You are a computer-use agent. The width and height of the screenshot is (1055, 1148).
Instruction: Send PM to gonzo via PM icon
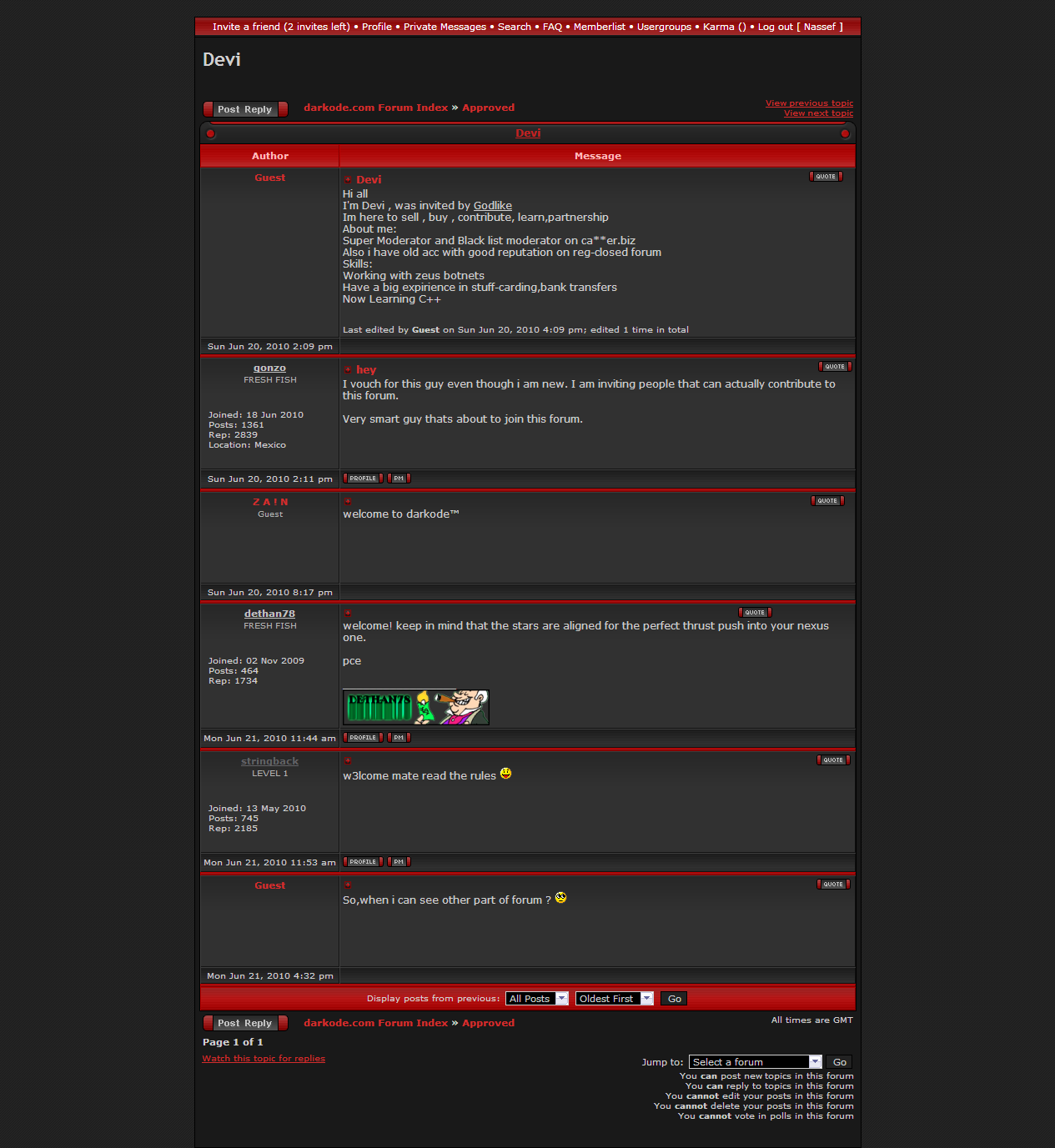click(x=399, y=479)
